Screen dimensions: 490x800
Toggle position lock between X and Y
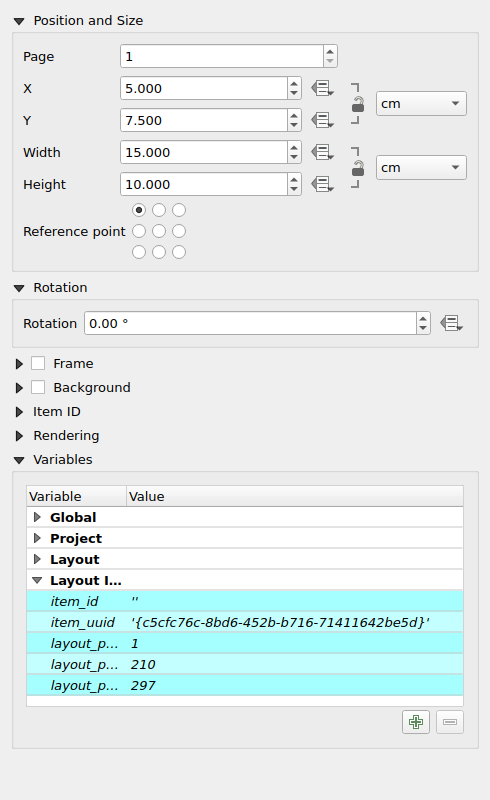click(358, 104)
